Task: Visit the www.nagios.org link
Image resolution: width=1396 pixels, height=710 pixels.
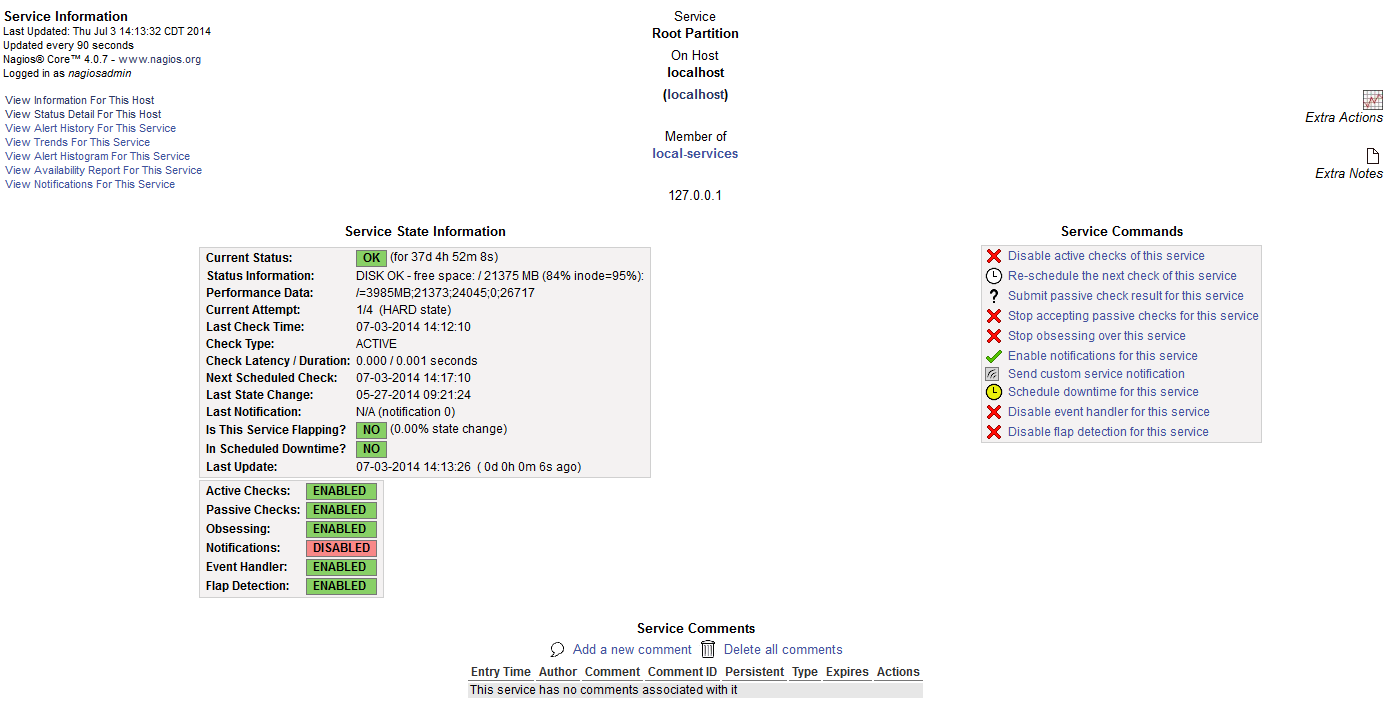Action: pyautogui.click(x=160, y=59)
